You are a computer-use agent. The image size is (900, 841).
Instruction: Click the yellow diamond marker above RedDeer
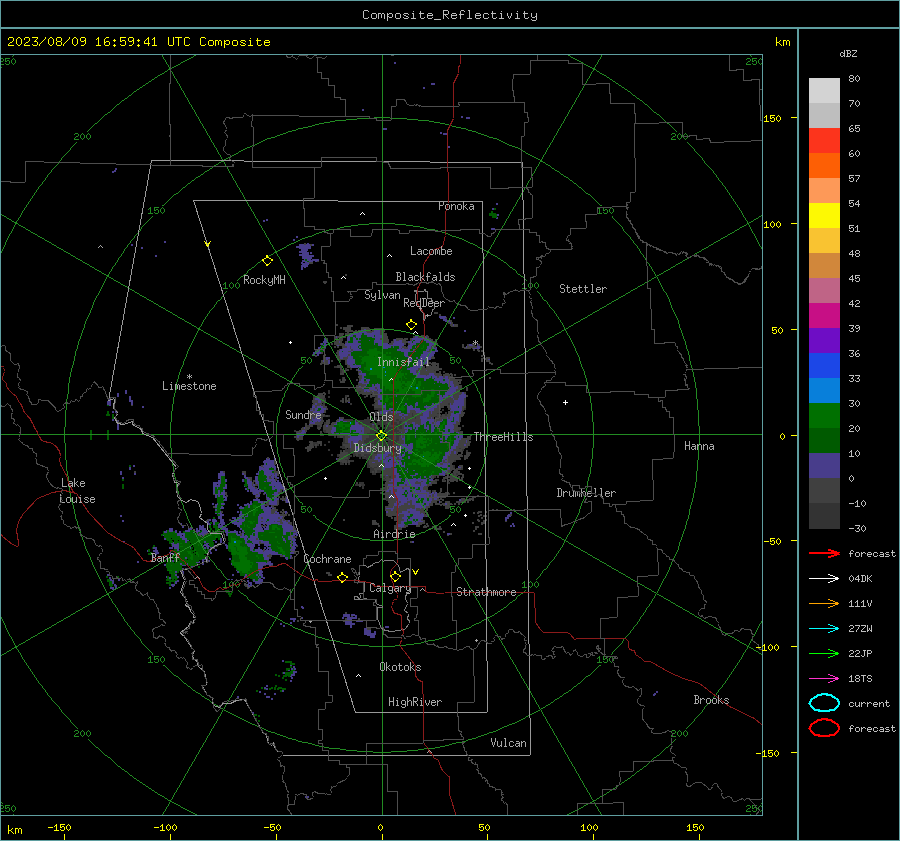pos(411,325)
